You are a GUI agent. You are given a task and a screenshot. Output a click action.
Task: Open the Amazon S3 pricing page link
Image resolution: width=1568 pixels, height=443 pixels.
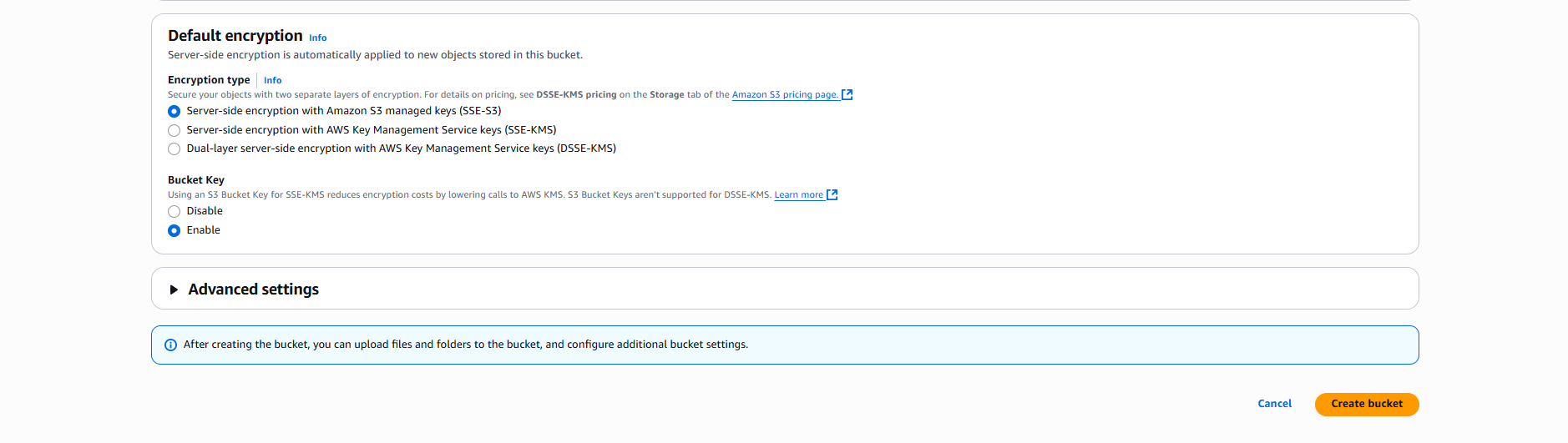785,95
